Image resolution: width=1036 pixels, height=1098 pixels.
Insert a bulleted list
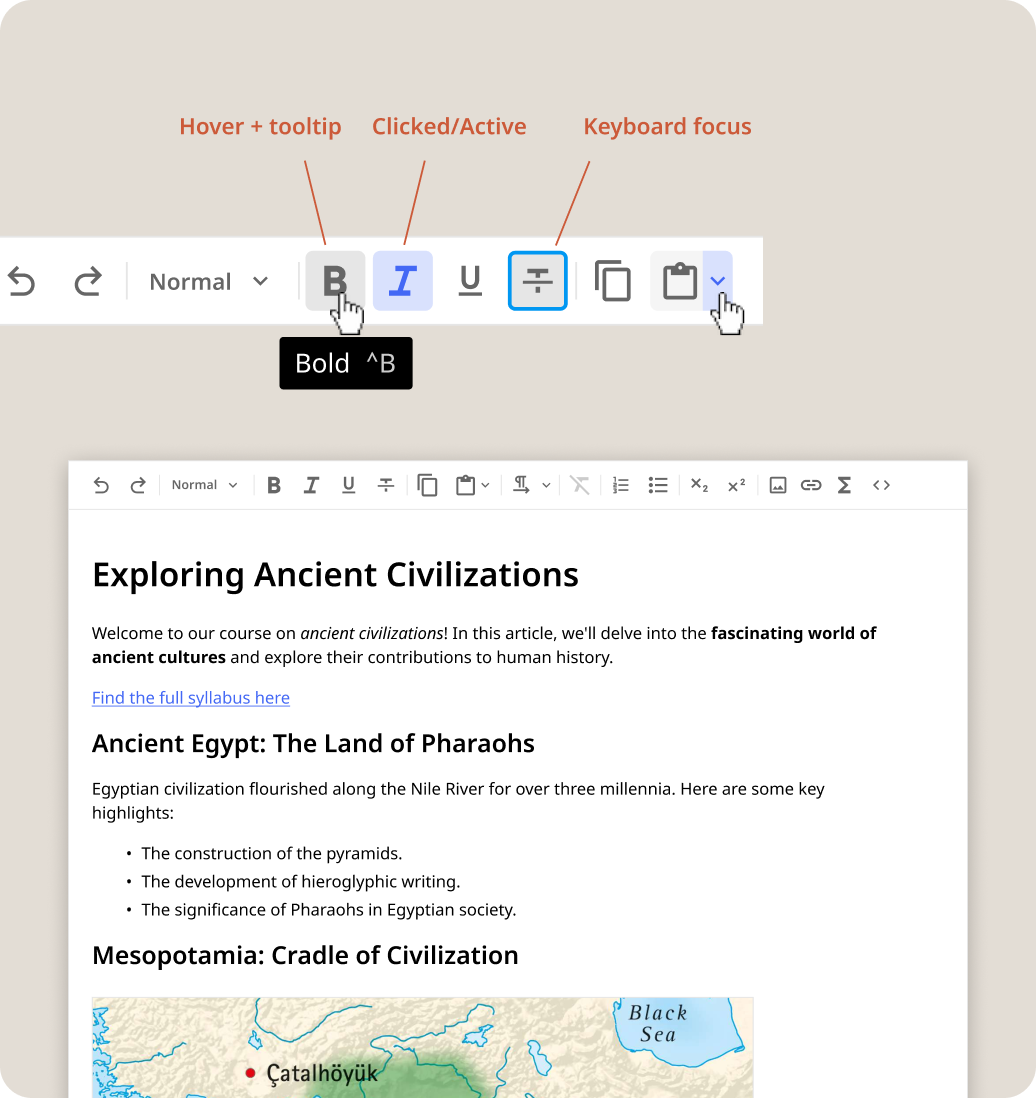pos(658,485)
